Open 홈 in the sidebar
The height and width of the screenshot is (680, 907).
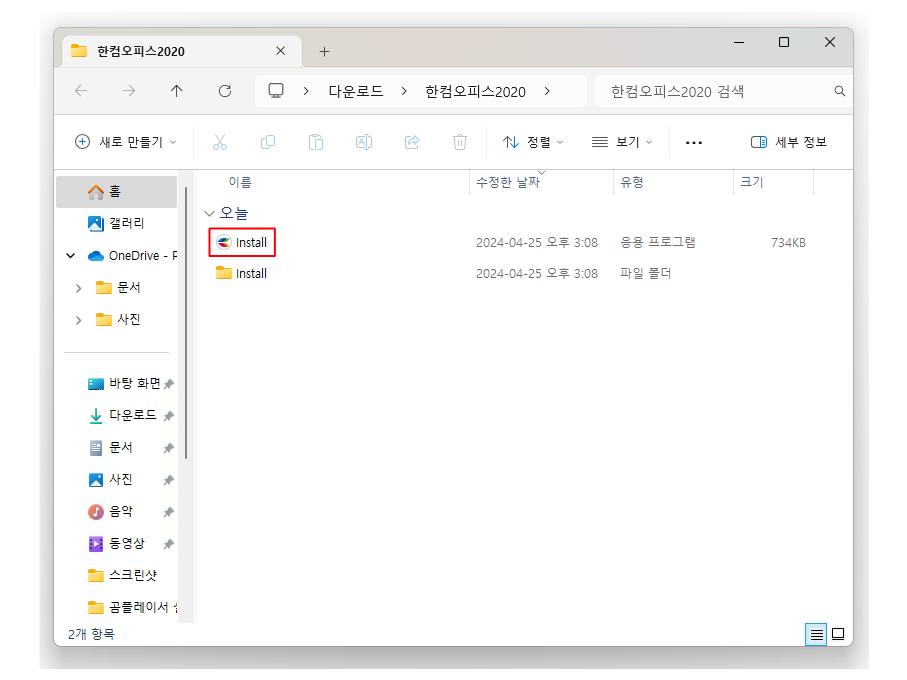point(116,191)
